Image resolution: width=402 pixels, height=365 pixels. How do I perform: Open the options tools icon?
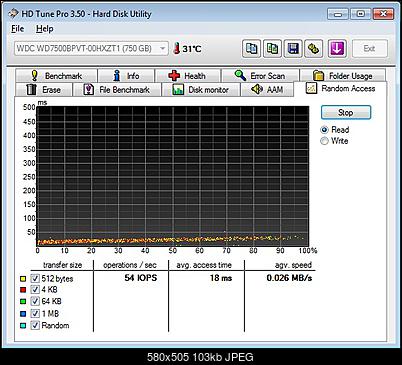point(314,49)
